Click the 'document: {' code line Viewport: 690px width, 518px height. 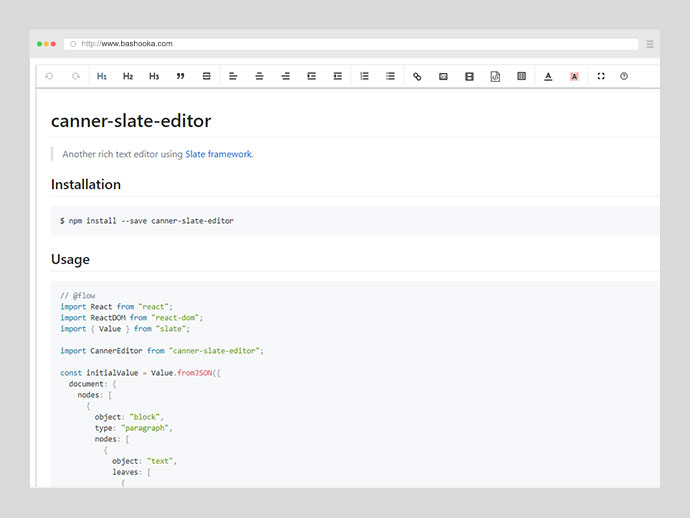tap(92, 383)
